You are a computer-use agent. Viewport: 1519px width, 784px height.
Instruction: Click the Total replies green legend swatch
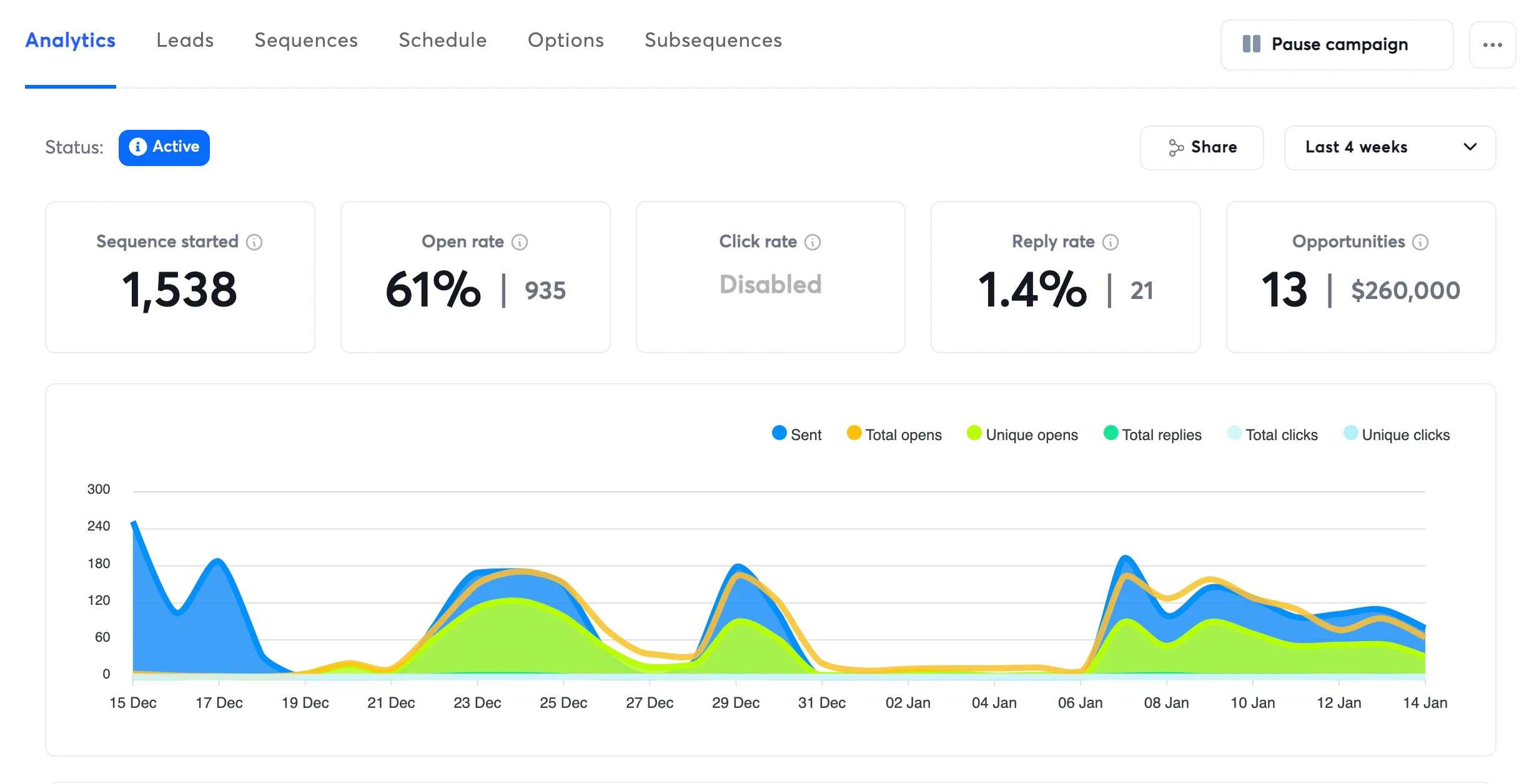[1111, 433]
